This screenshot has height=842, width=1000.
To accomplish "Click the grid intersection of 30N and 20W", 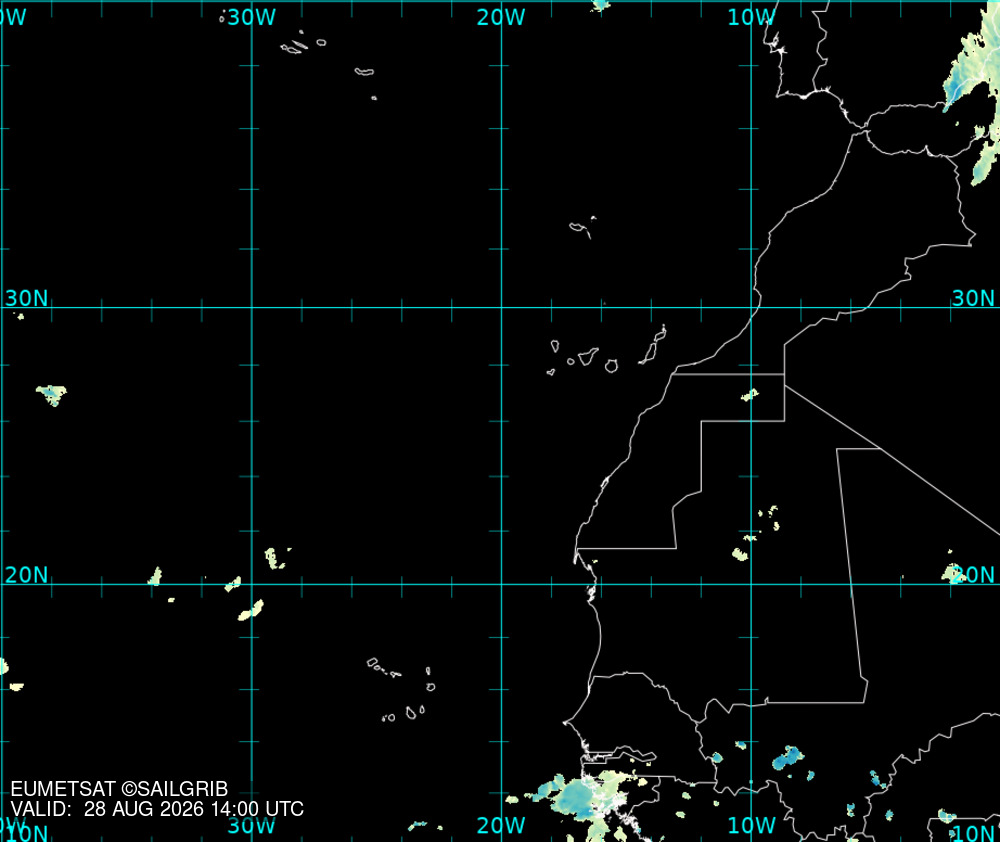I will [501, 307].
